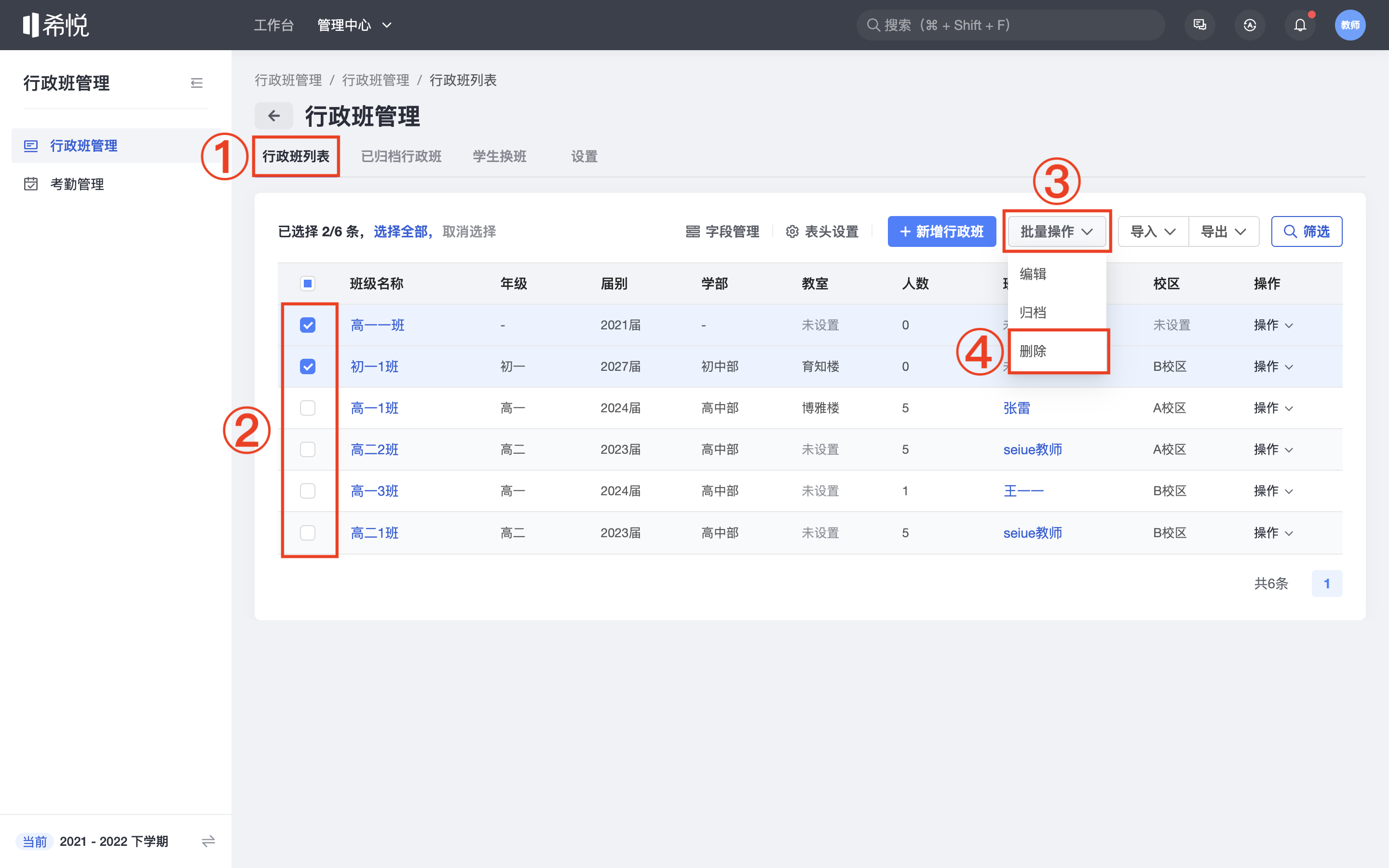The width and height of the screenshot is (1389, 868).
Task: Open the 批量操作 dropdown
Action: click(1057, 231)
